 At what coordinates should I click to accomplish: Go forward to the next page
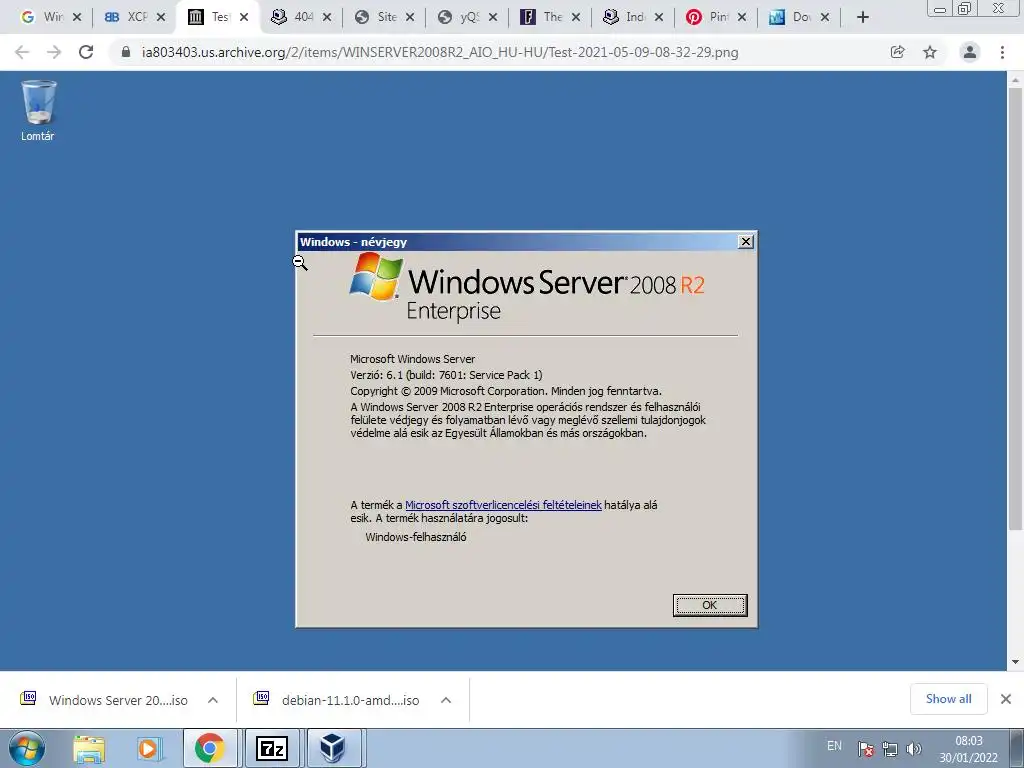(x=54, y=52)
